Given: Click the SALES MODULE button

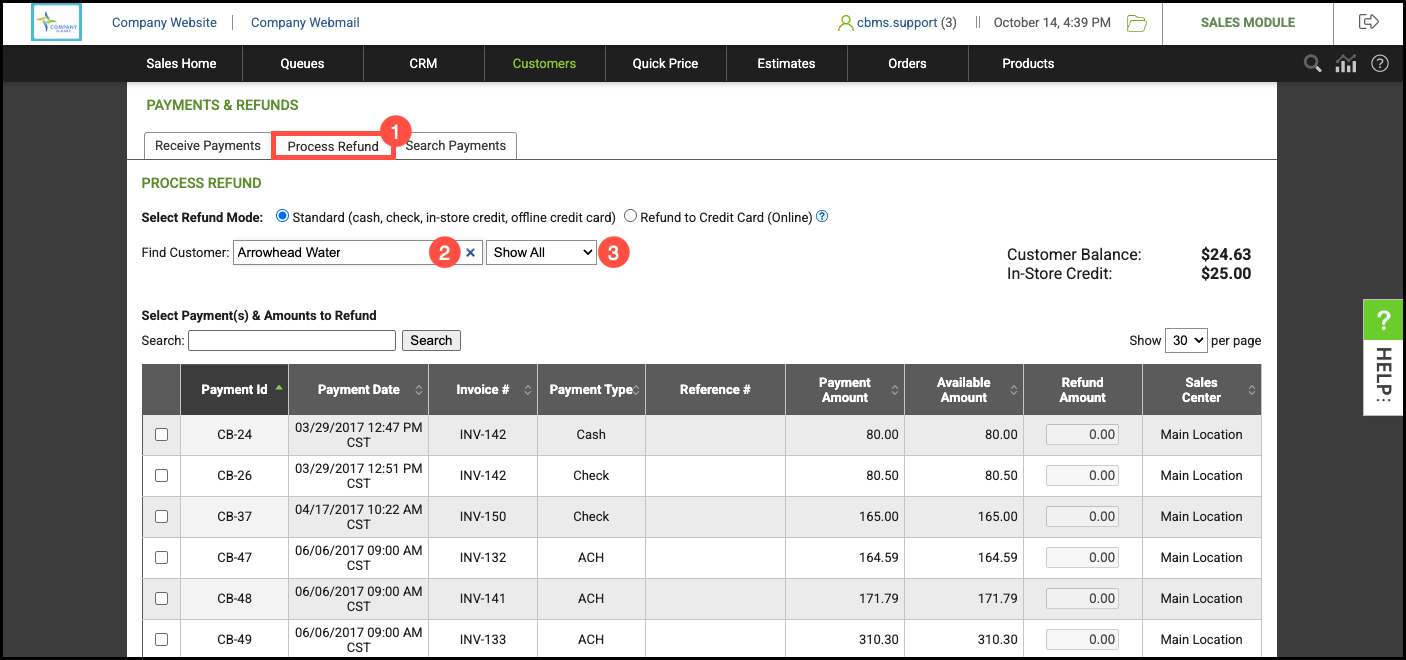Looking at the screenshot, I should pyautogui.click(x=1248, y=22).
